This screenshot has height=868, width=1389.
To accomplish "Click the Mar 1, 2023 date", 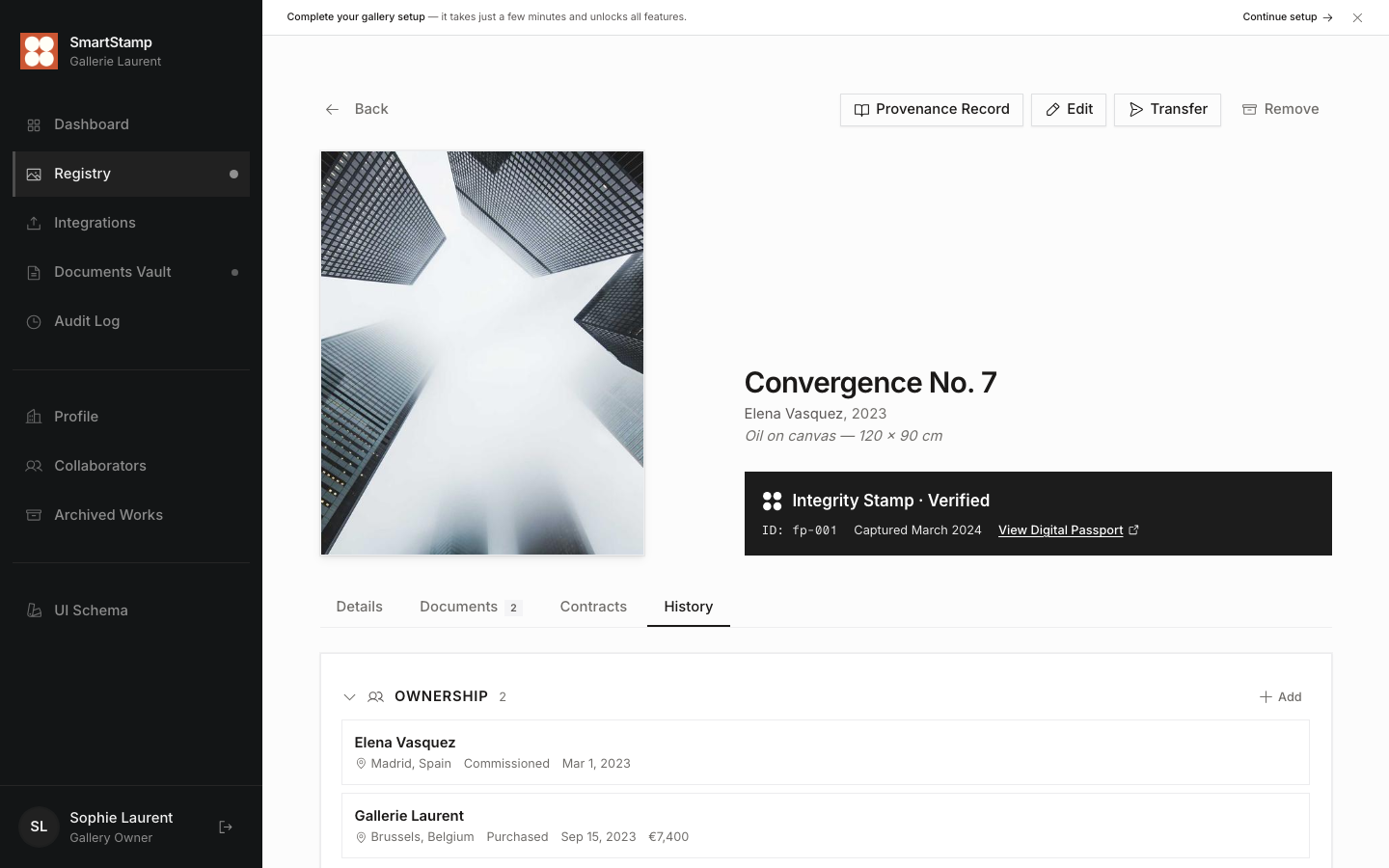I will [596, 763].
